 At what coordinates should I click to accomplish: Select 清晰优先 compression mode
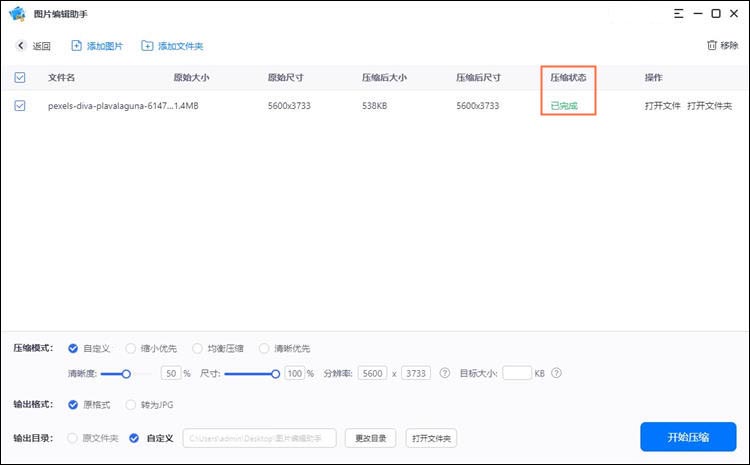[x=264, y=348]
